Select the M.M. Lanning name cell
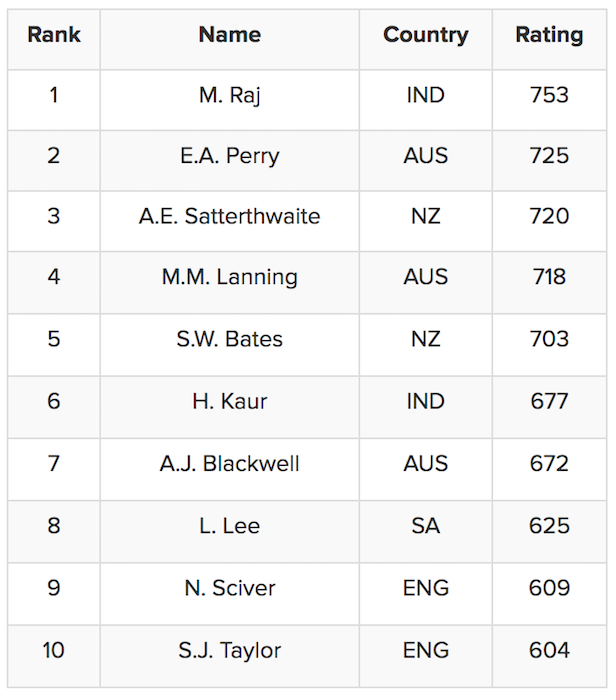 [230, 278]
